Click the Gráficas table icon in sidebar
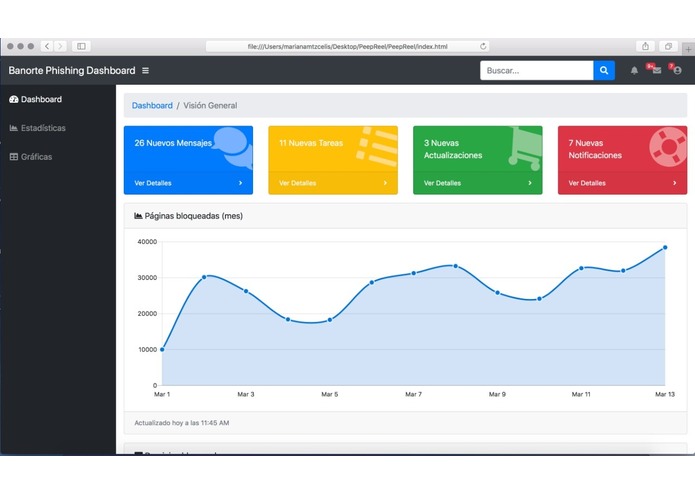Image resolution: width=695 pixels, height=494 pixels. [14, 157]
